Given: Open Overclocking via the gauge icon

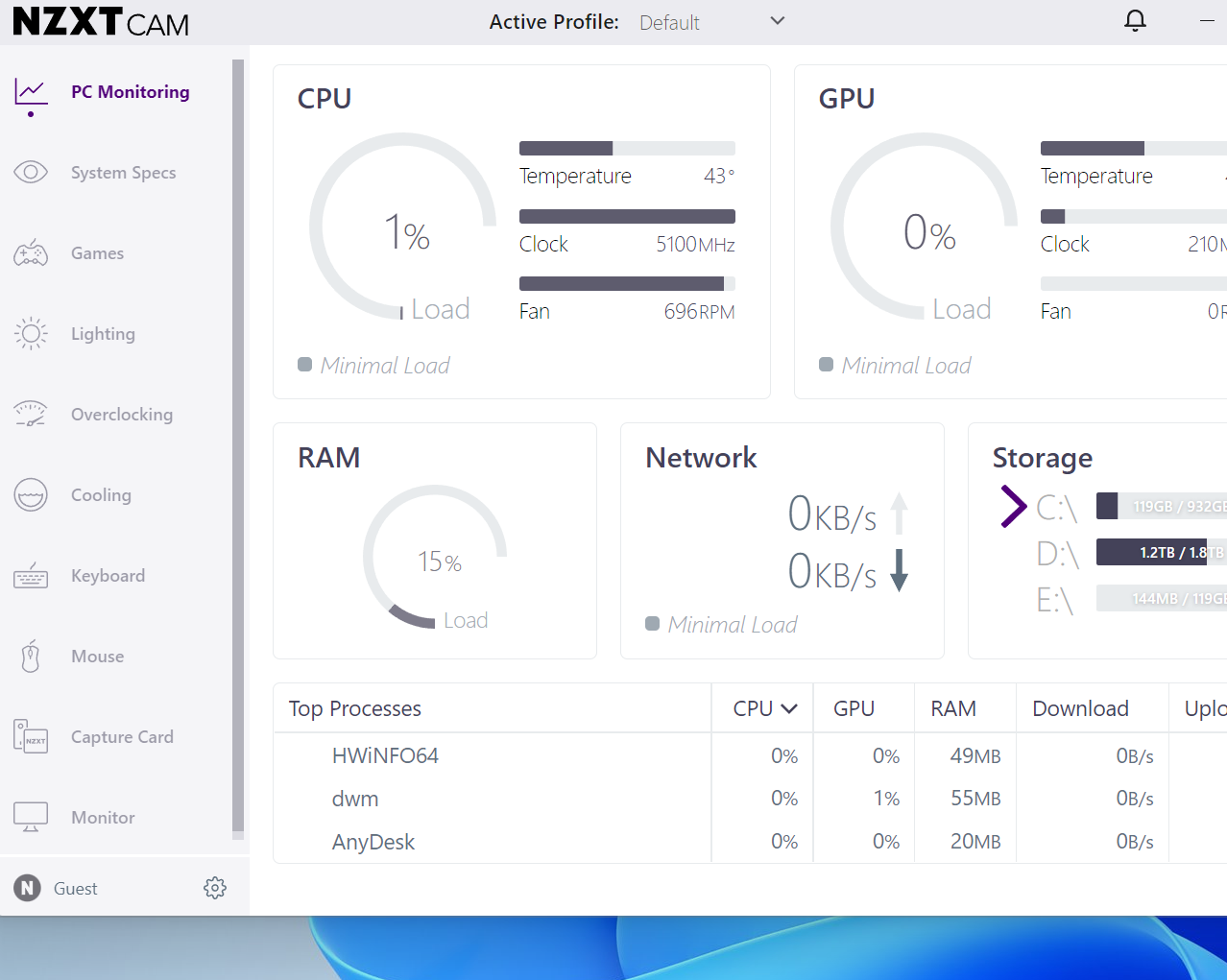Looking at the screenshot, I should click(x=31, y=415).
